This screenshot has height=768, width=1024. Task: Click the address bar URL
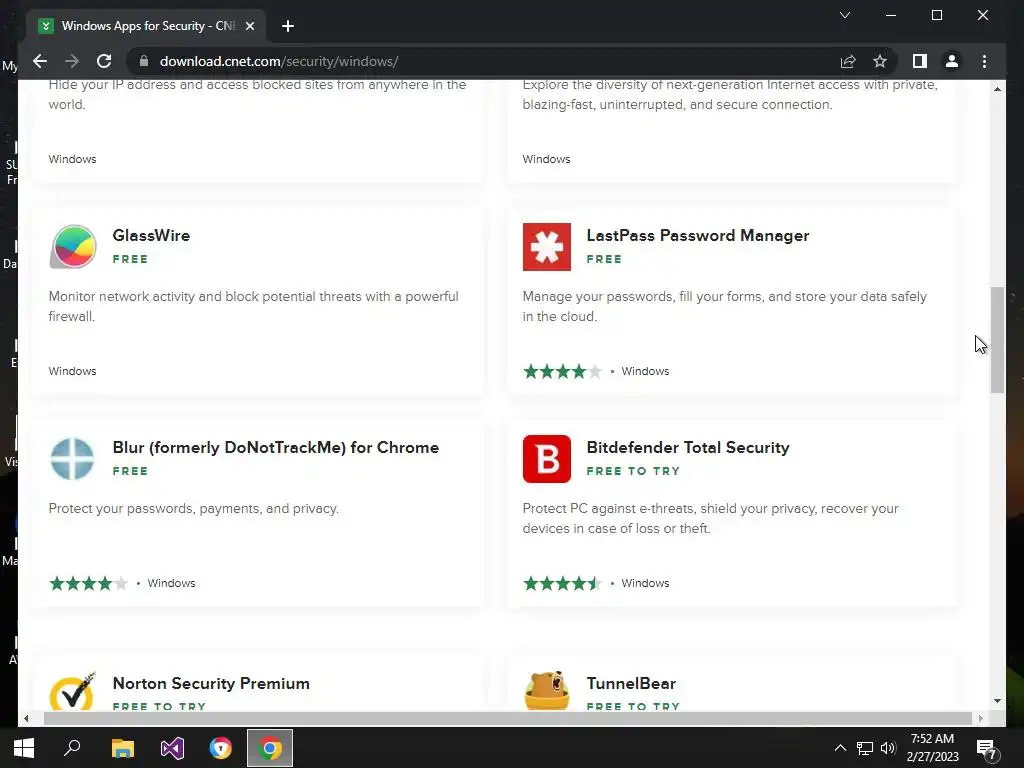coord(279,61)
